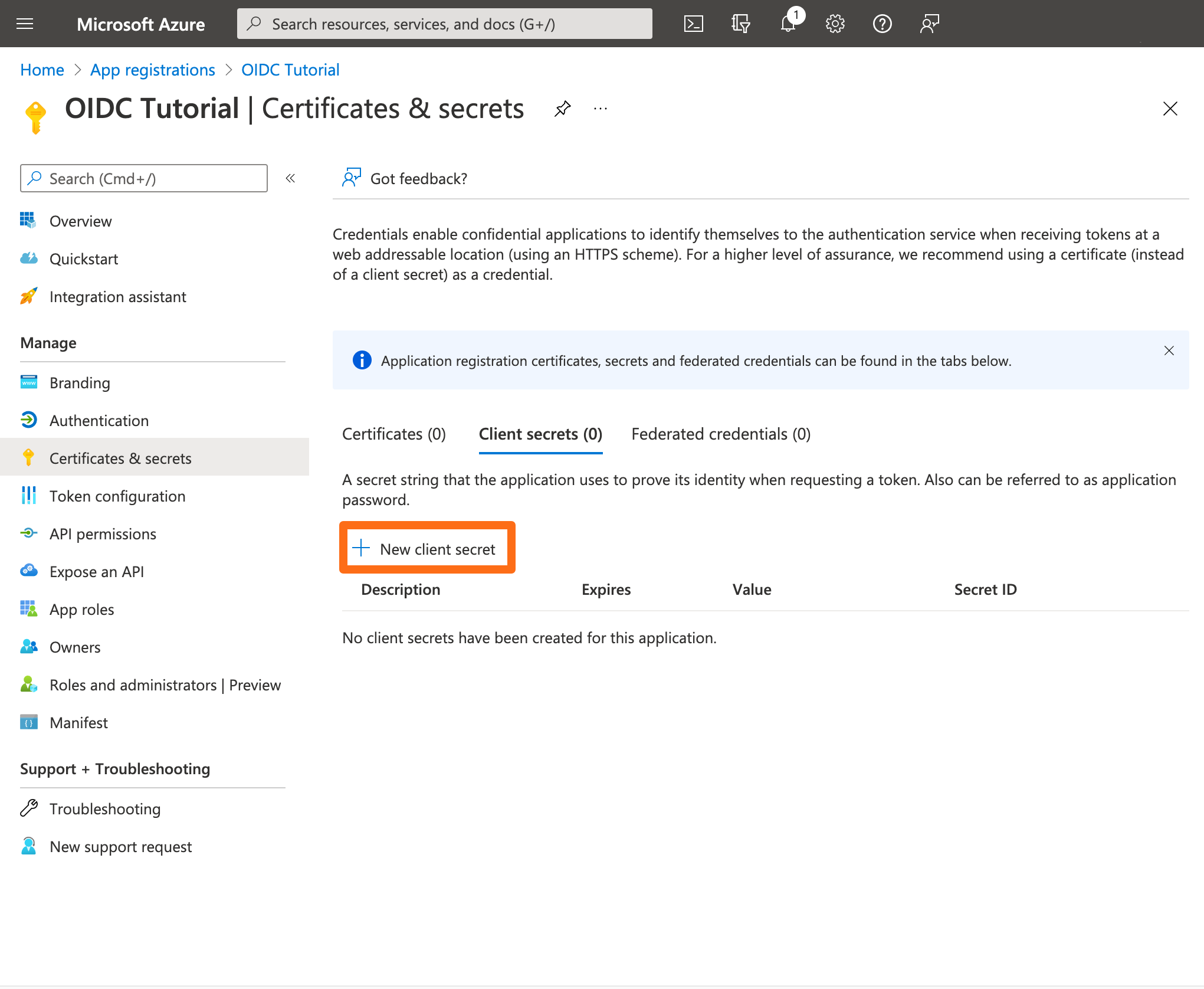Image resolution: width=1204 pixels, height=989 pixels.
Task: Open Token configuration menu item
Action: 117,496
